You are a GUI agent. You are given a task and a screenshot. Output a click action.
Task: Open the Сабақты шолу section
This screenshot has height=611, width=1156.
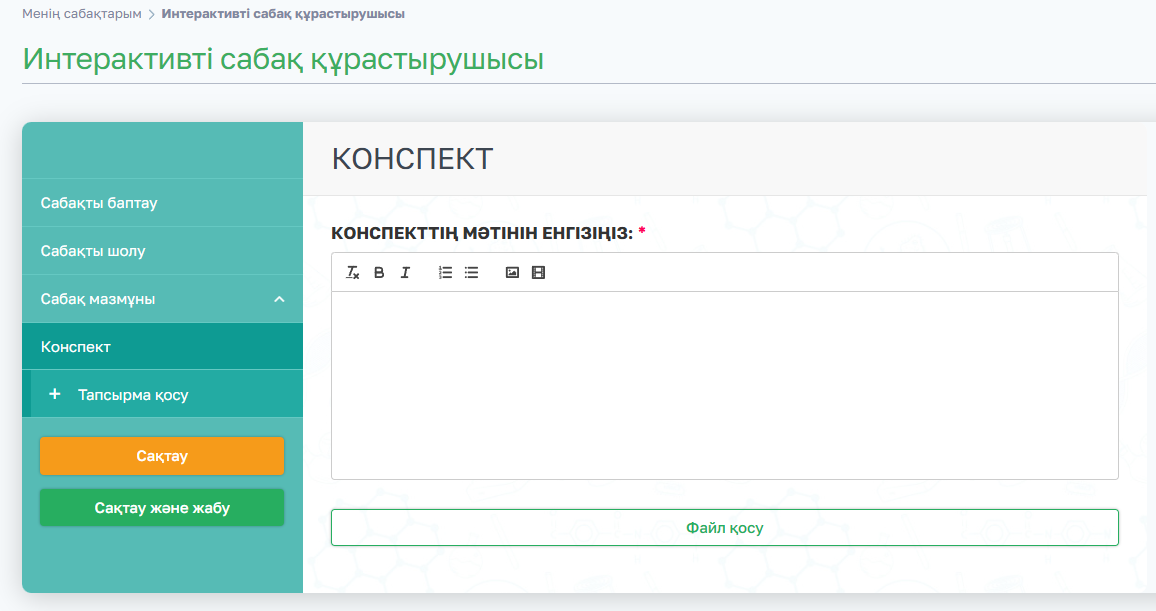93,251
